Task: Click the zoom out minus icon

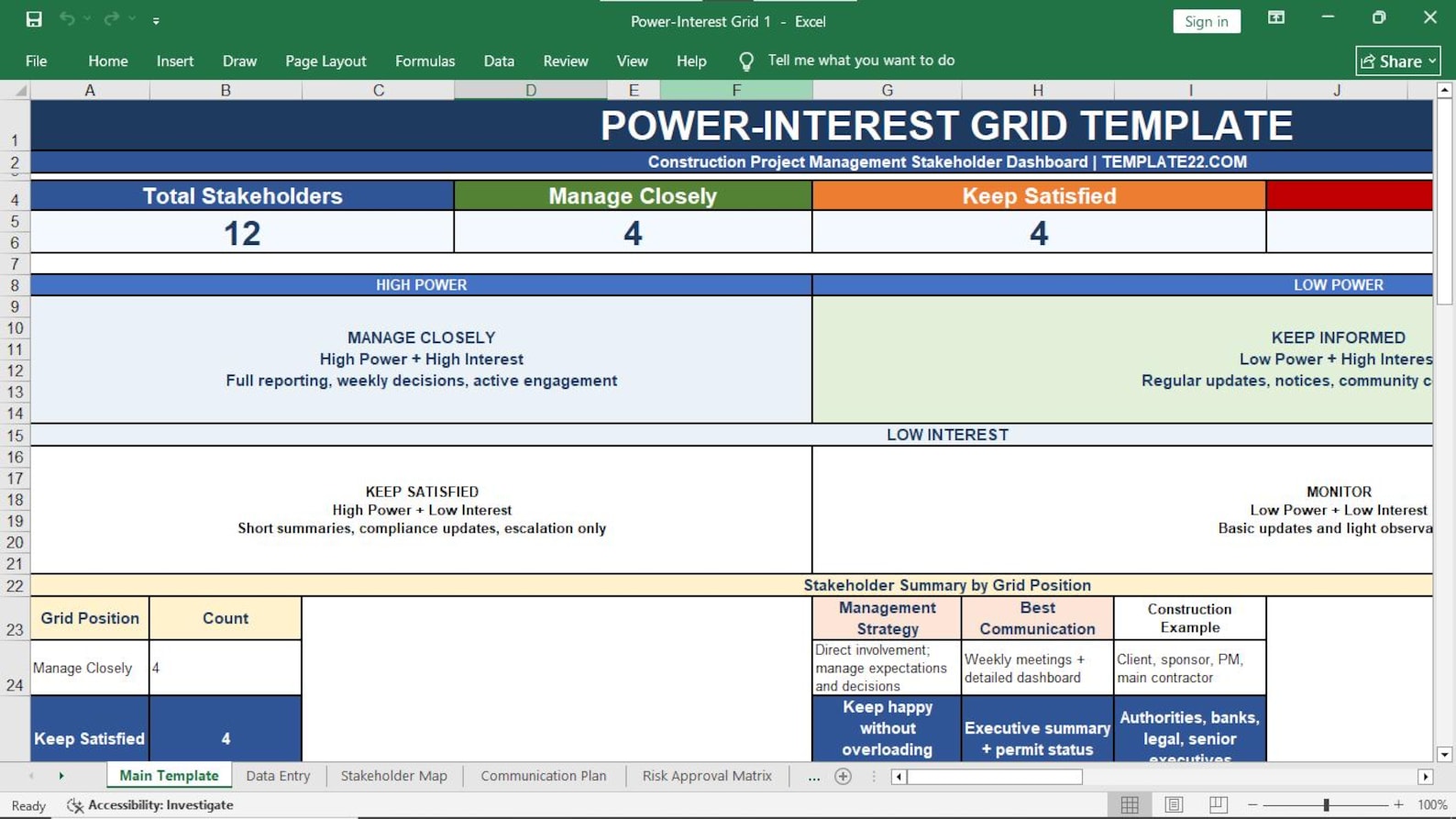Action: (1252, 805)
